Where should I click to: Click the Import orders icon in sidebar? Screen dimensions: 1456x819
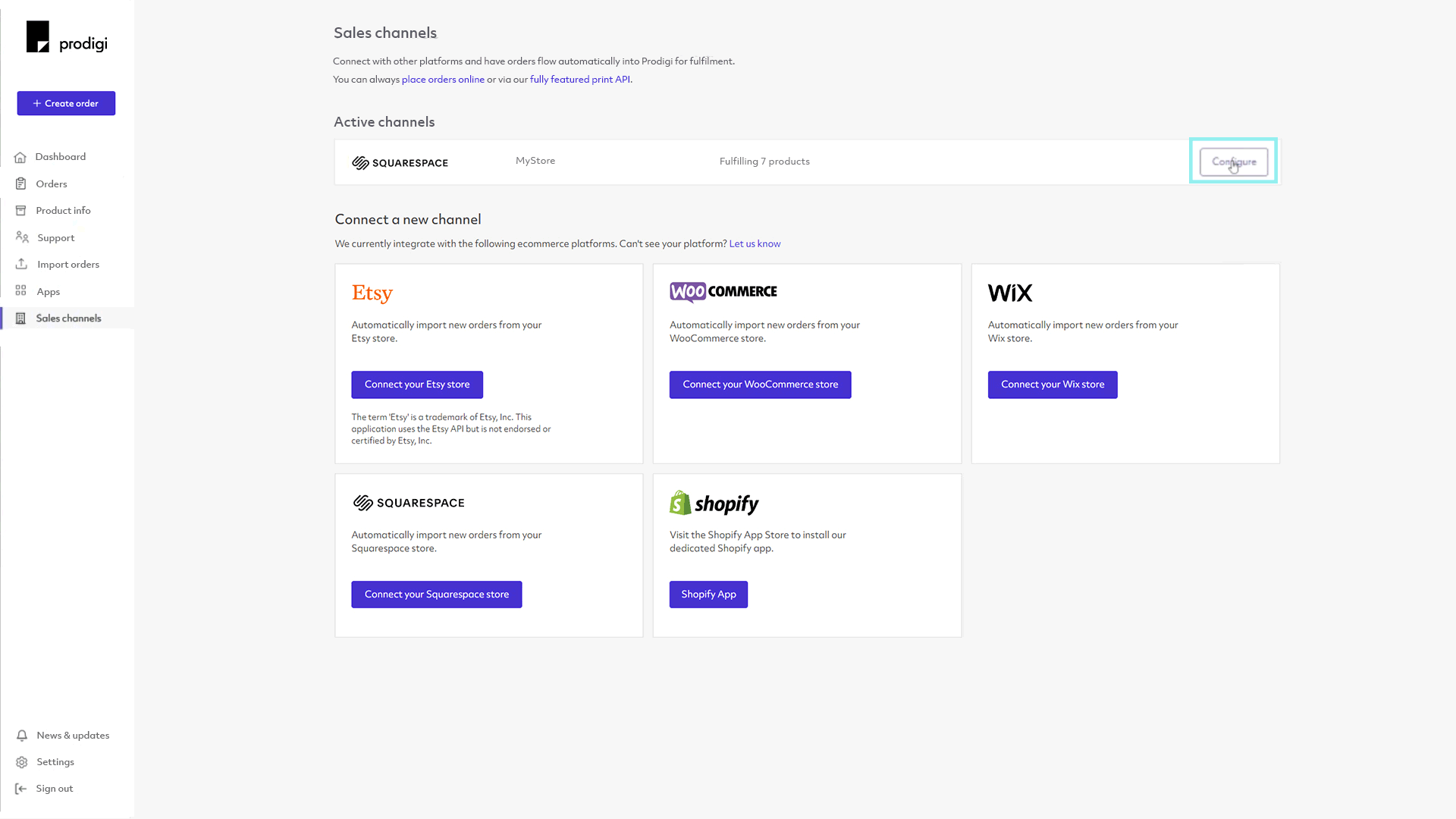point(21,263)
